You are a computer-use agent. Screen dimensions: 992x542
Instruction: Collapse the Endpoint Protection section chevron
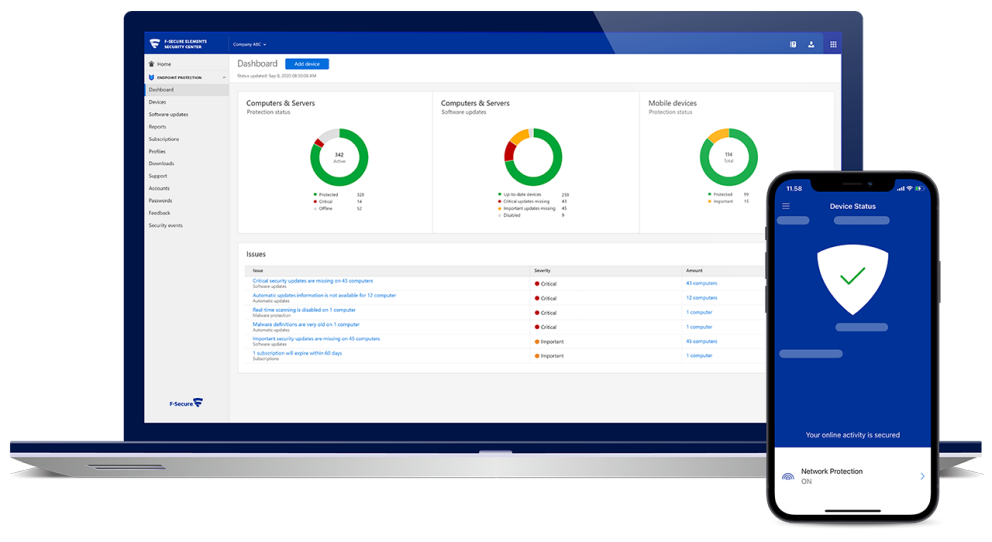click(223, 77)
